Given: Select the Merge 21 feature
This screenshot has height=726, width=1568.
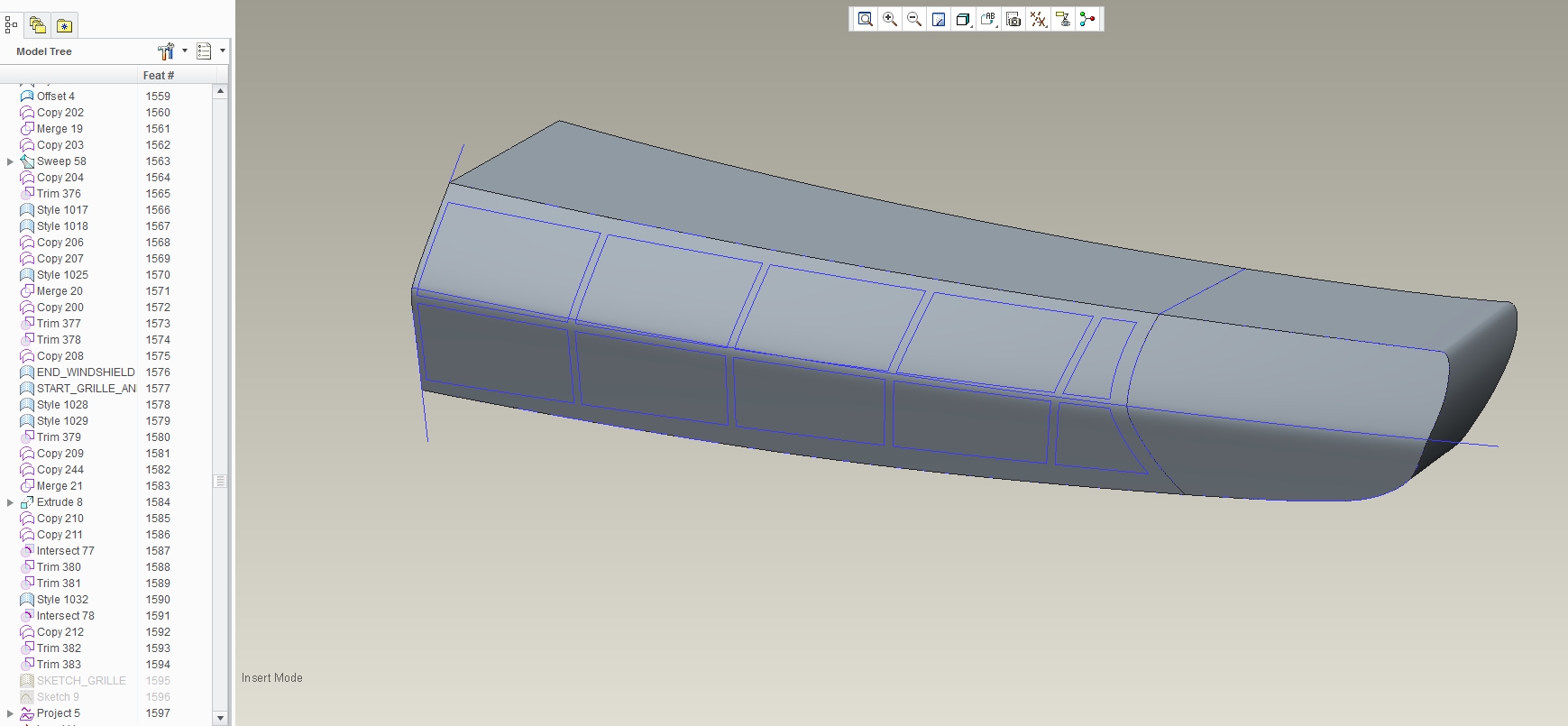Looking at the screenshot, I should click(60, 486).
